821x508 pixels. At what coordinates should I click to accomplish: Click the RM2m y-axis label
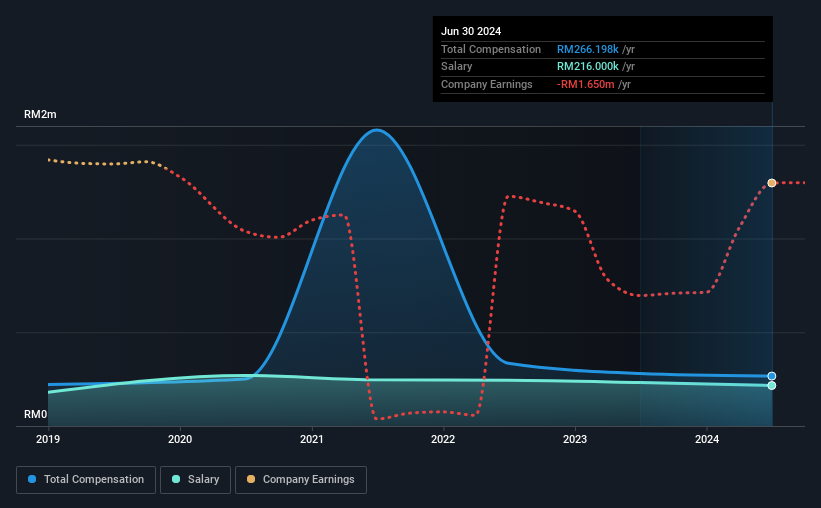click(40, 114)
